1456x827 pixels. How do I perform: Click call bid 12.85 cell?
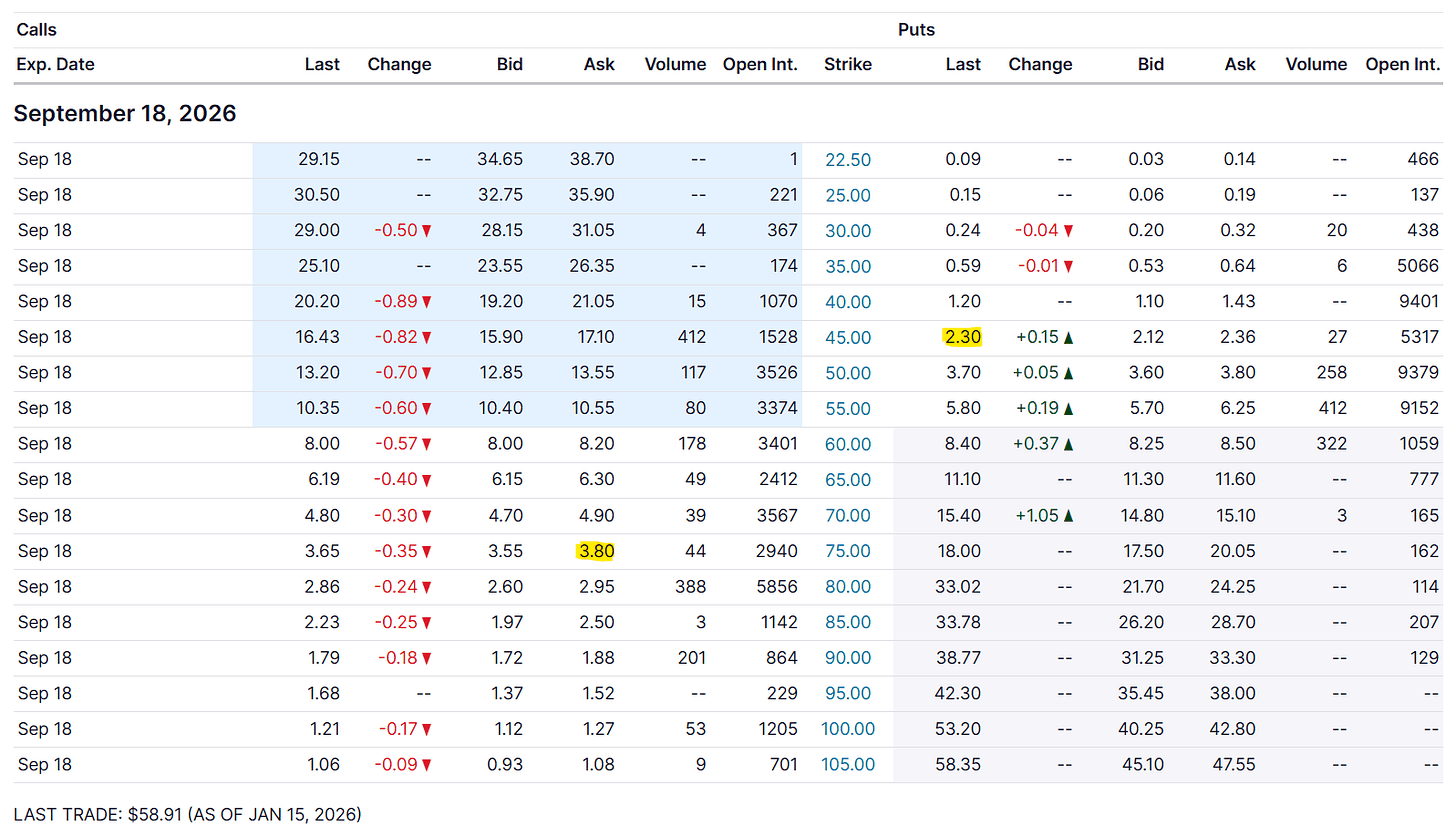tap(503, 373)
